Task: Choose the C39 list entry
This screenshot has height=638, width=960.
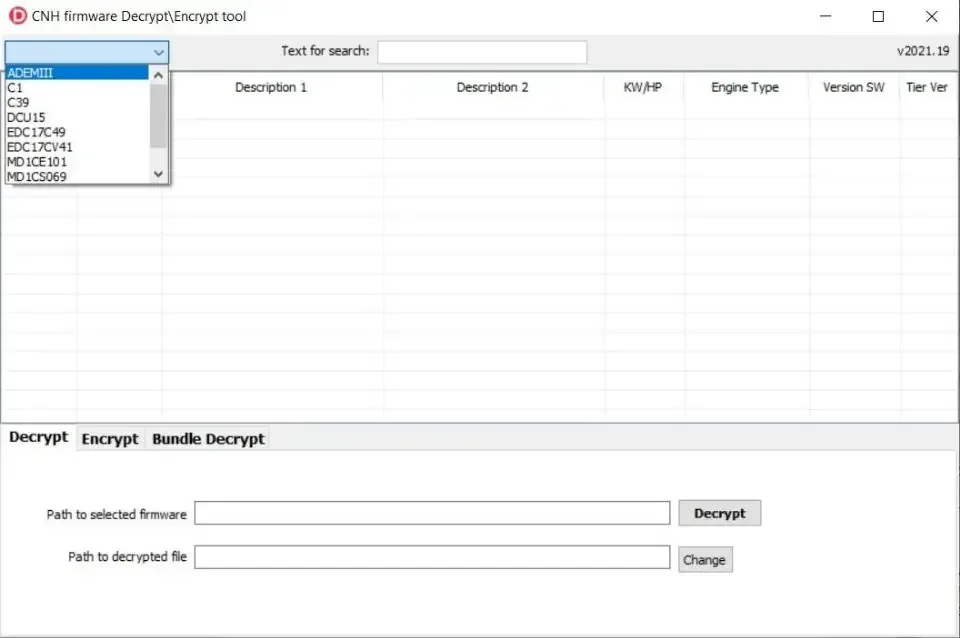Action: [x=18, y=102]
